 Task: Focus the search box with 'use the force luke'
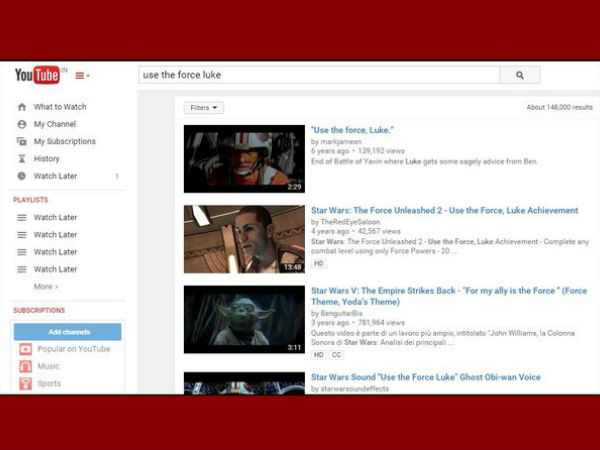[x=318, y=75]
